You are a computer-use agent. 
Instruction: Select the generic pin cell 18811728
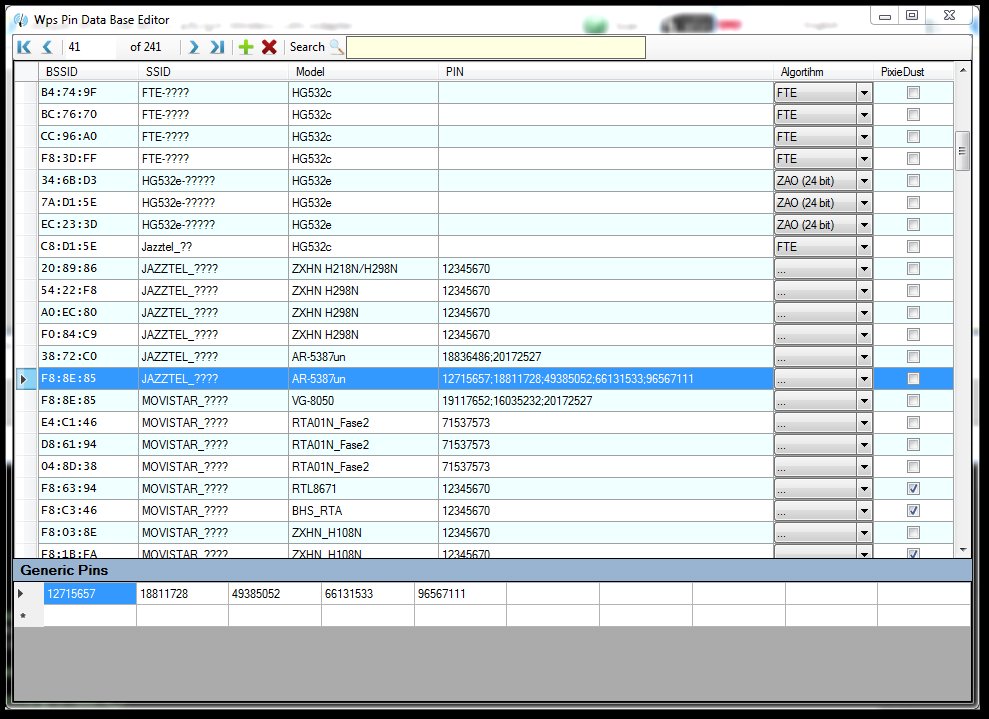182,593
